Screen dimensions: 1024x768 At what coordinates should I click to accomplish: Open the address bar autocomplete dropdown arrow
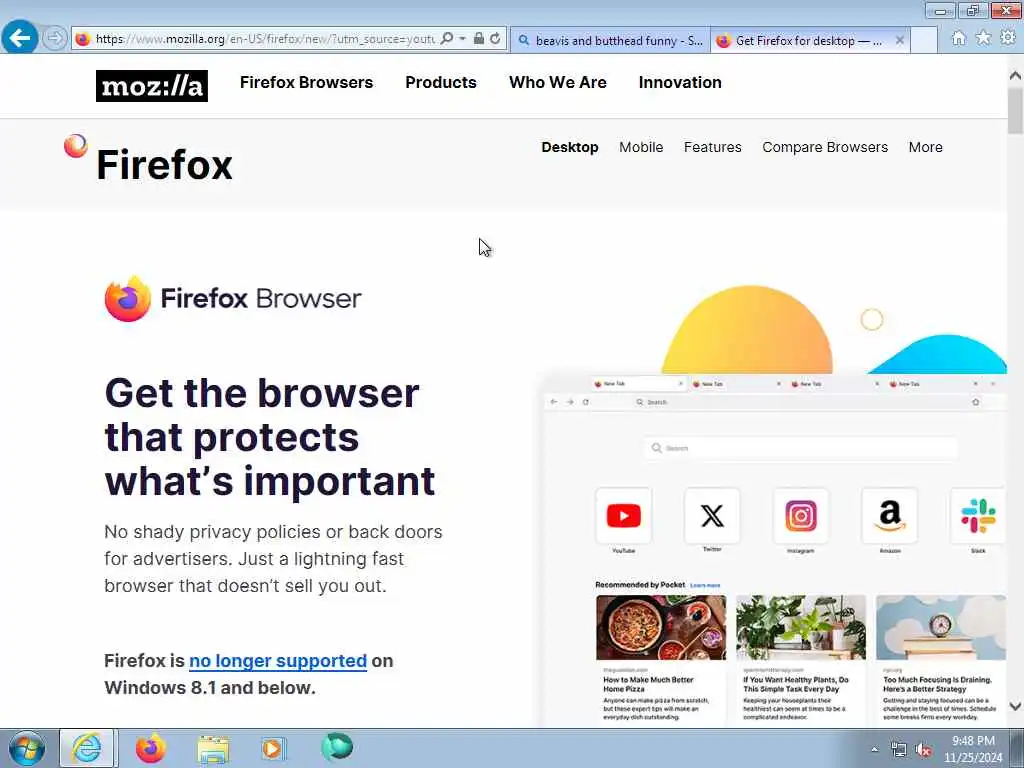coord(462,39)
